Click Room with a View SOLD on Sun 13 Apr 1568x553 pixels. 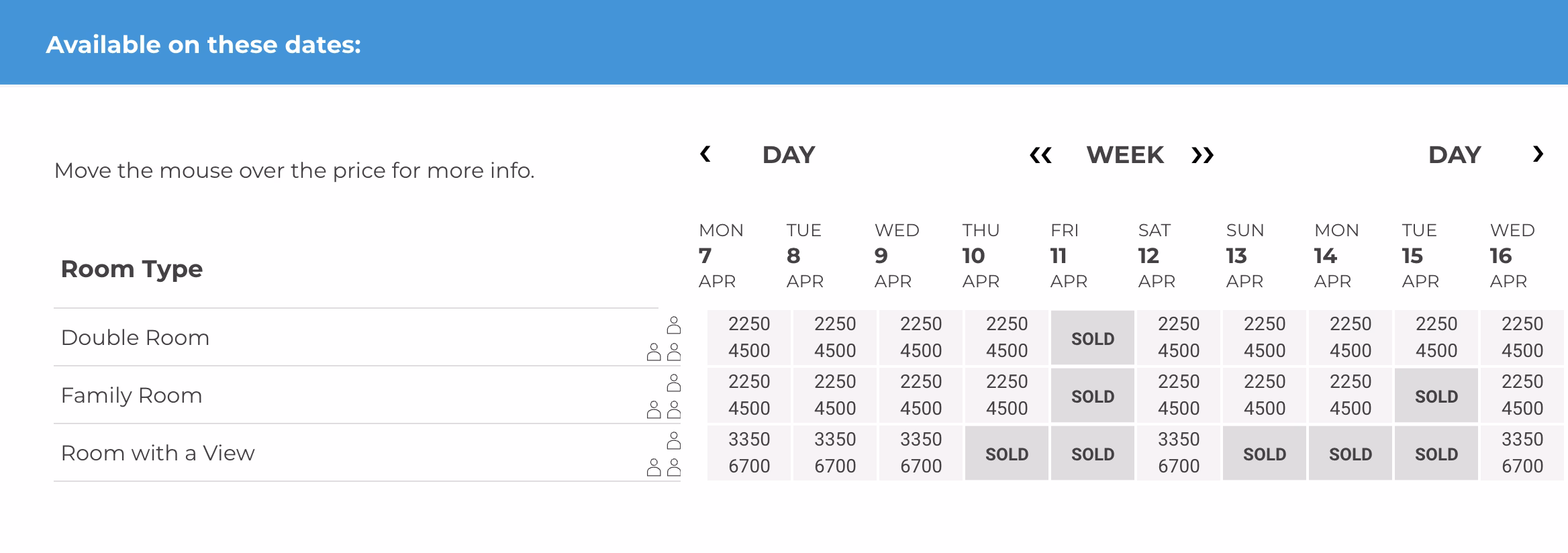(1265, 453)
